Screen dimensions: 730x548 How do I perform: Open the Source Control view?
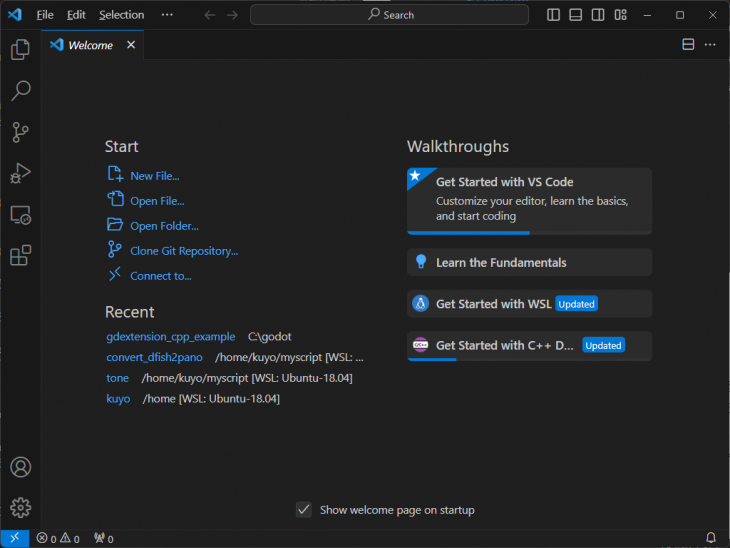[x=20, y=132]
